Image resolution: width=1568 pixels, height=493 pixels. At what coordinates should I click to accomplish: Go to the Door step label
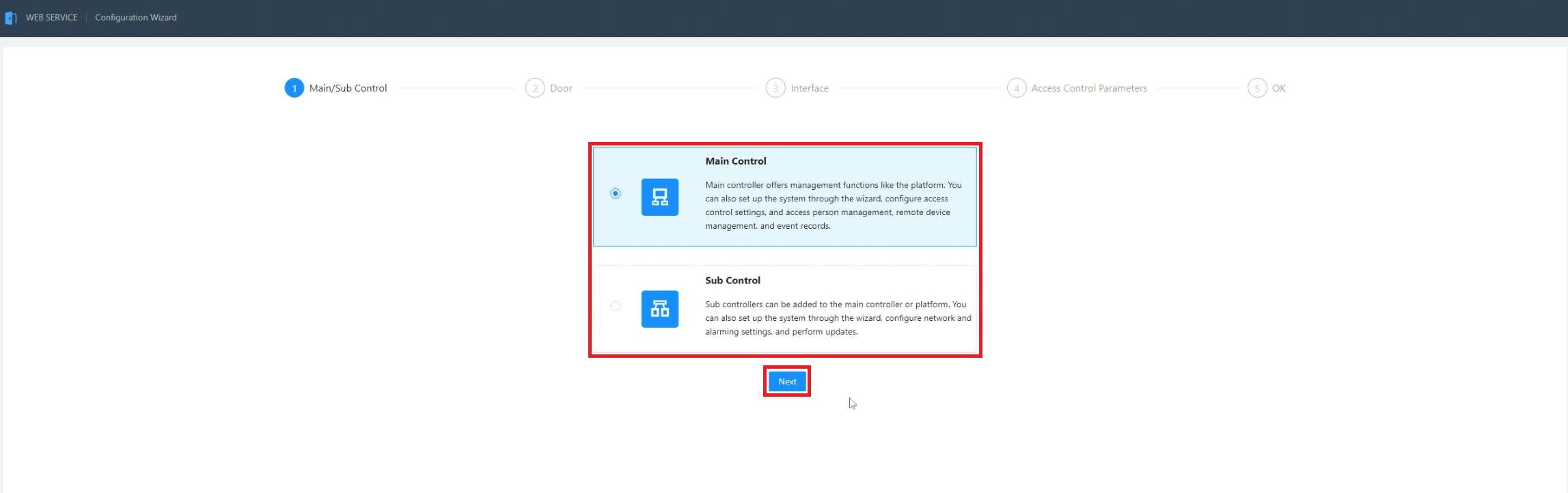pos(561,88)
